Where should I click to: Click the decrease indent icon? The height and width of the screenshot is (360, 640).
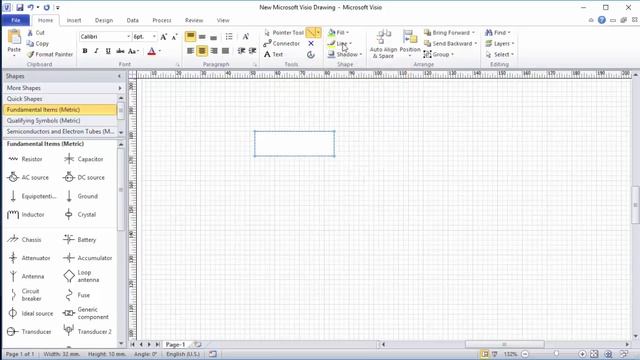click(241, 51)
